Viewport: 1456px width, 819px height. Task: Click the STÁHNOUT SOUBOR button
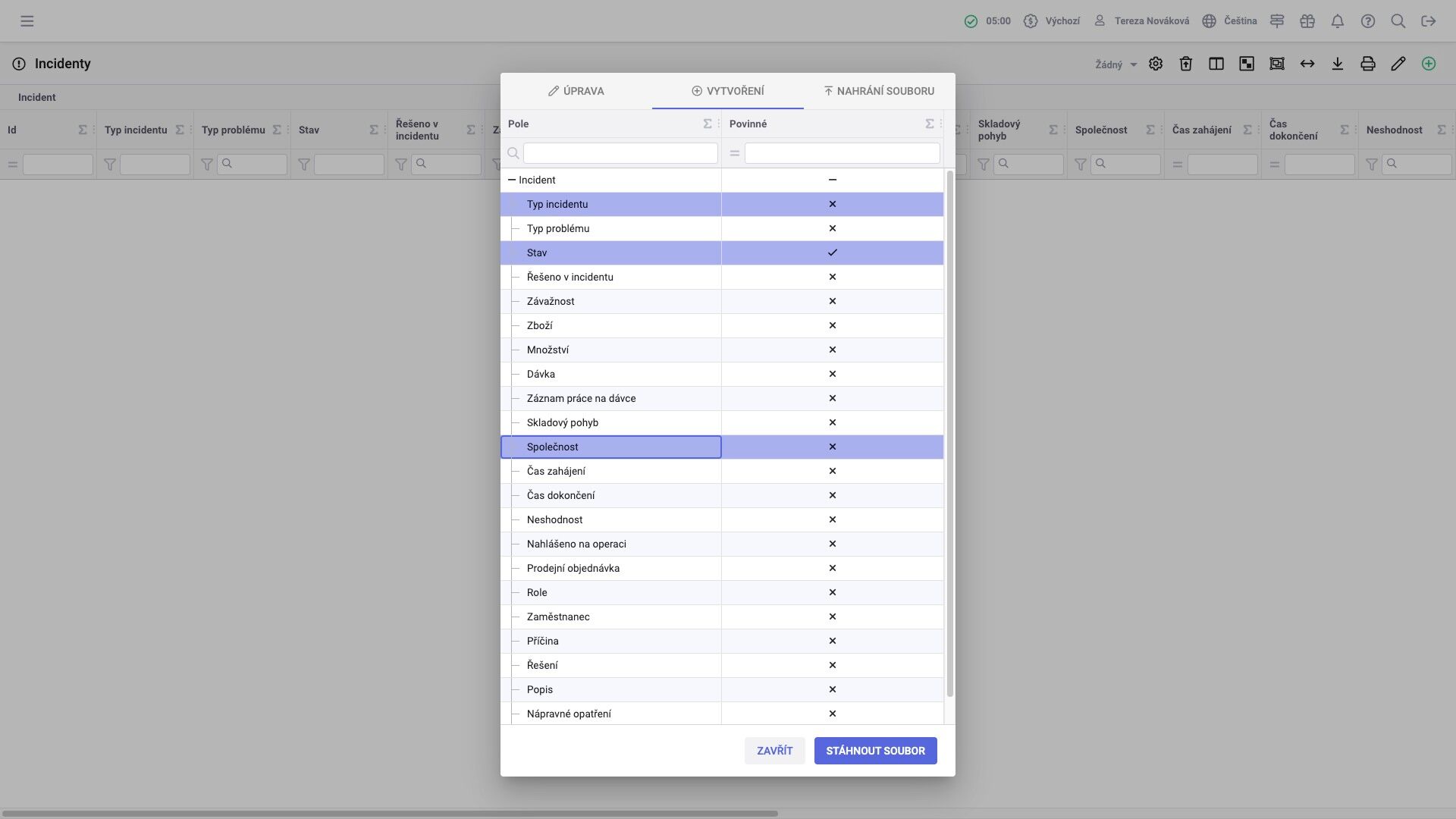click(x=876, y=751)
